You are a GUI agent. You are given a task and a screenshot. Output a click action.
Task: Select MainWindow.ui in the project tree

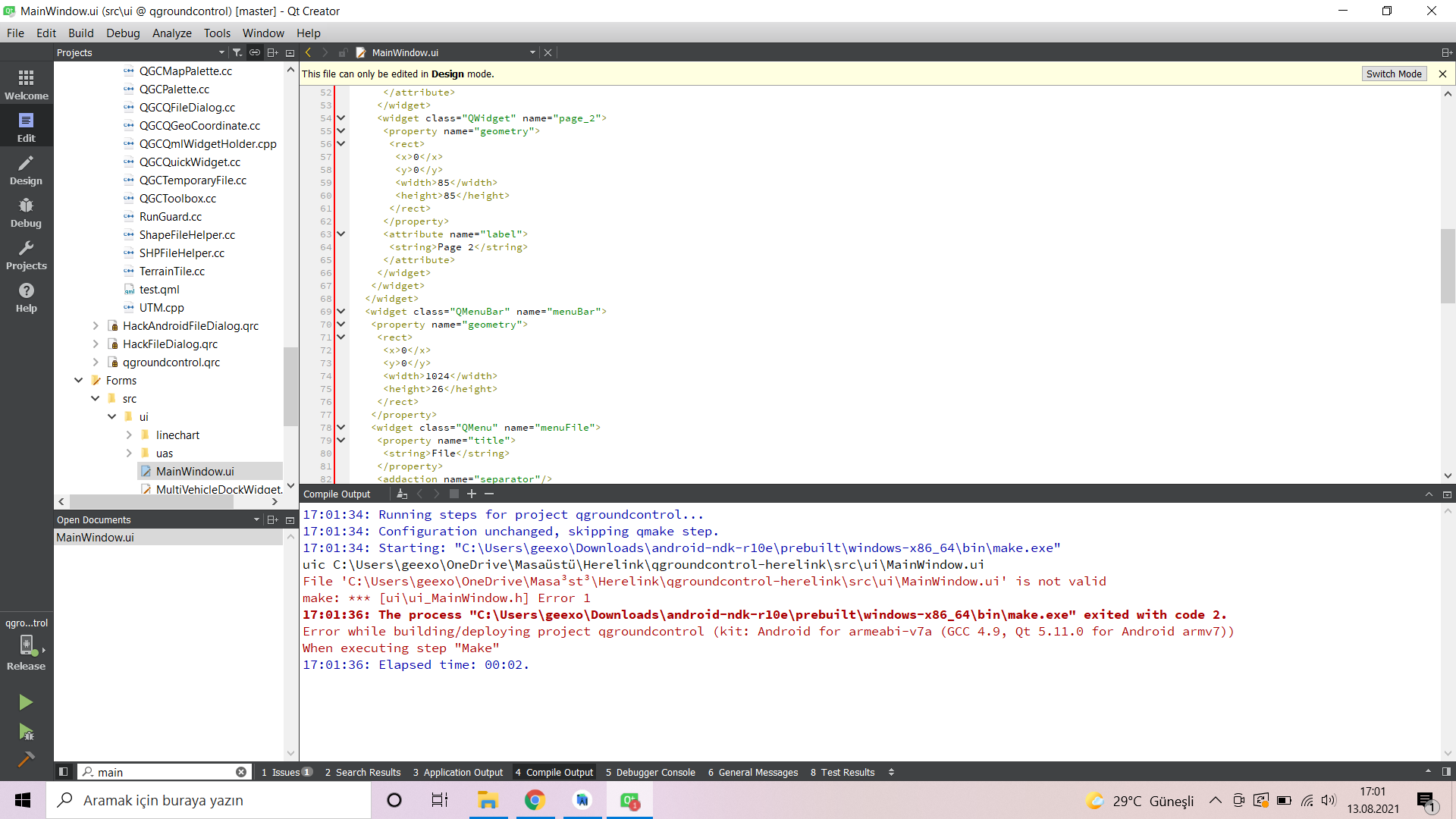pos(195,472)
